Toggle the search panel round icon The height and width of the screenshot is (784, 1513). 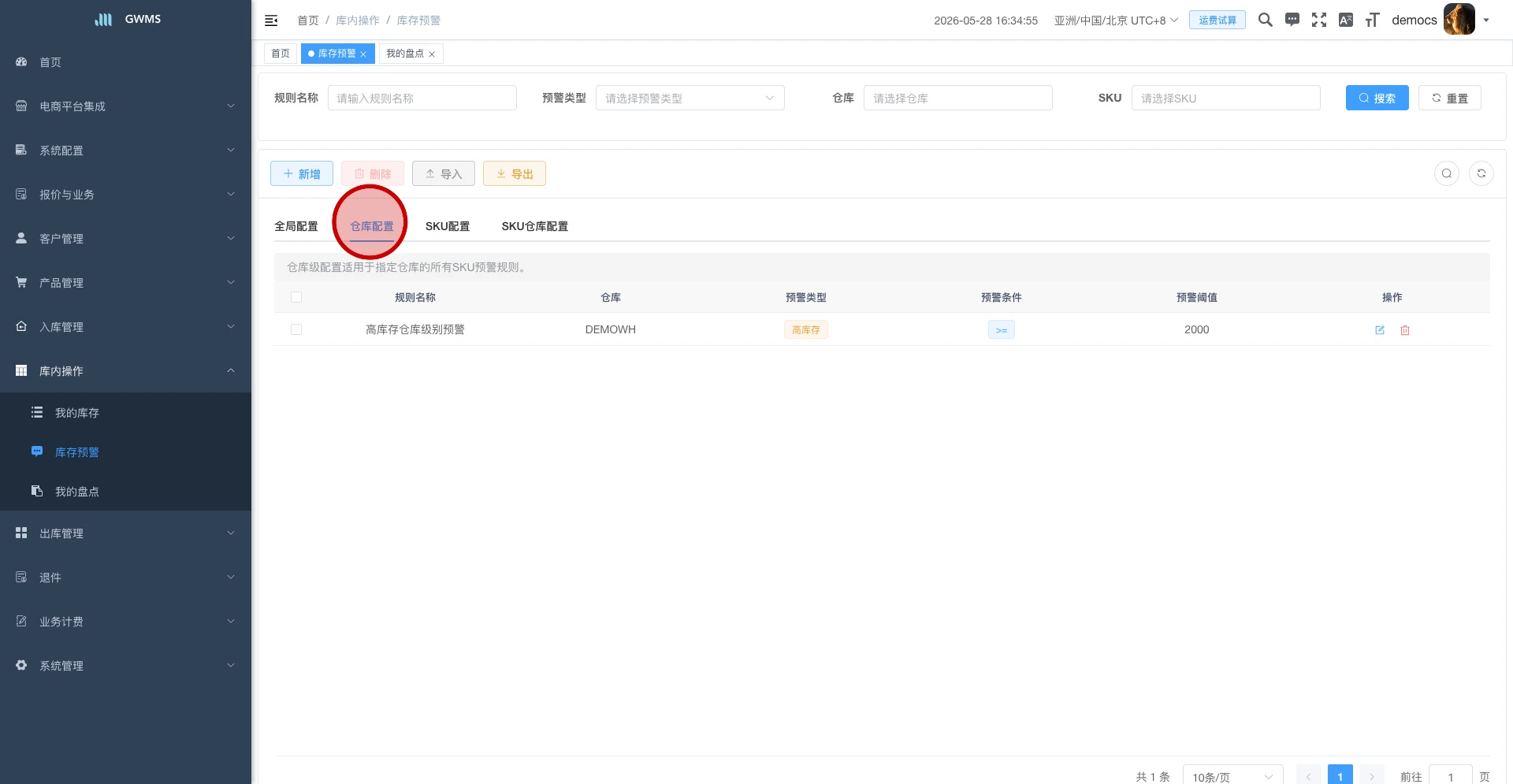click(x=1447, y=173)
